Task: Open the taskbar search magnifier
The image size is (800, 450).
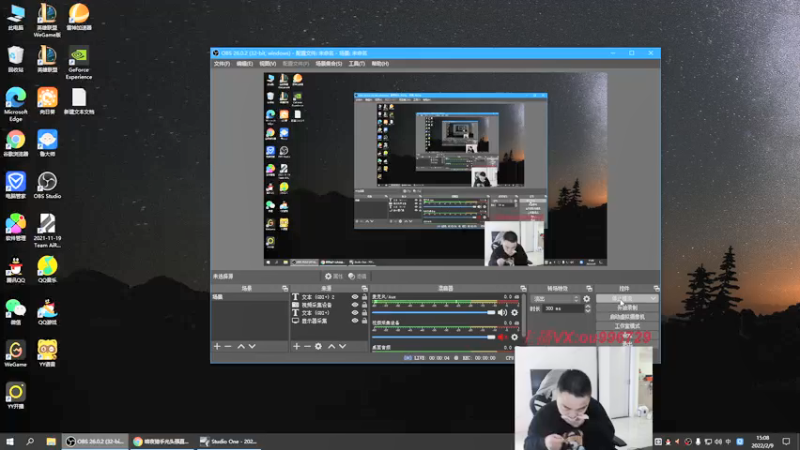Action: click(30, 441)
